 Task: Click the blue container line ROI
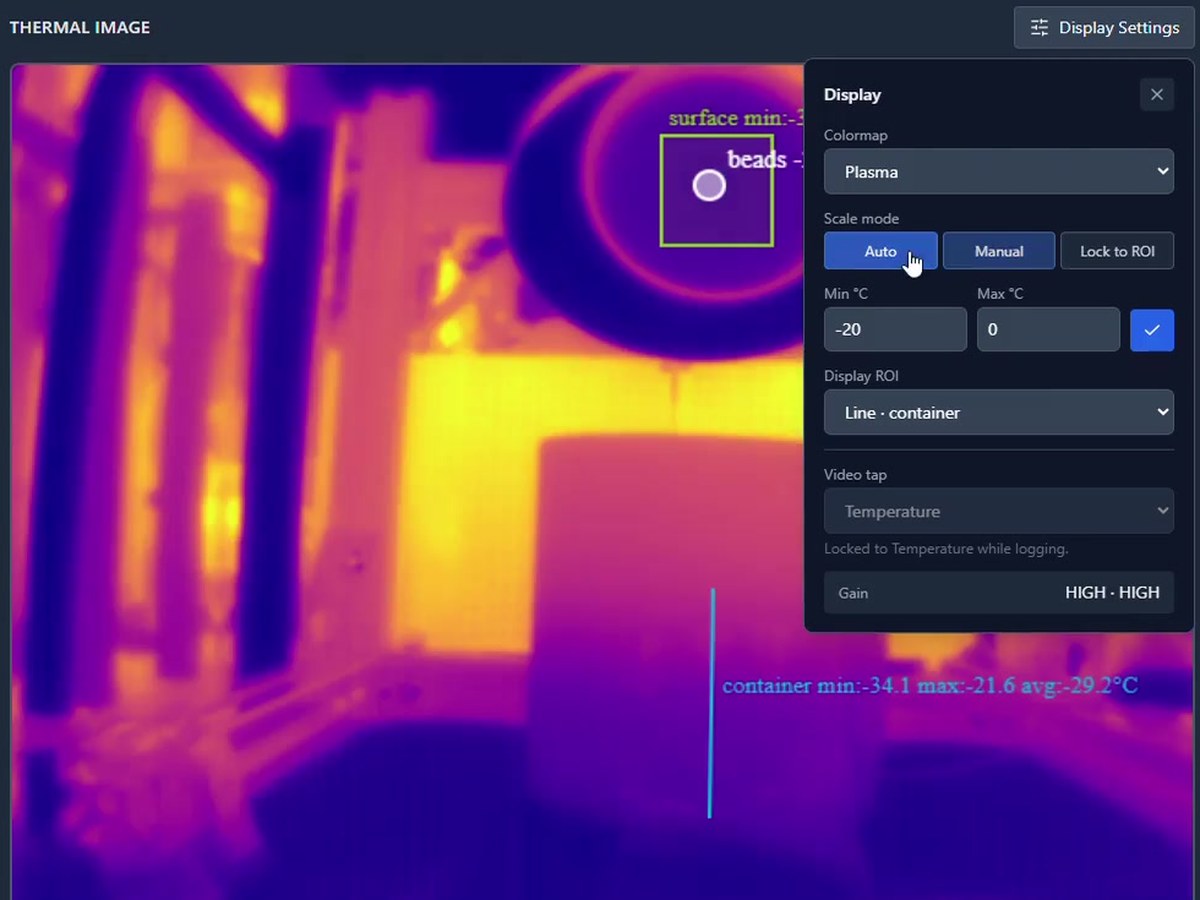[711, 703]
